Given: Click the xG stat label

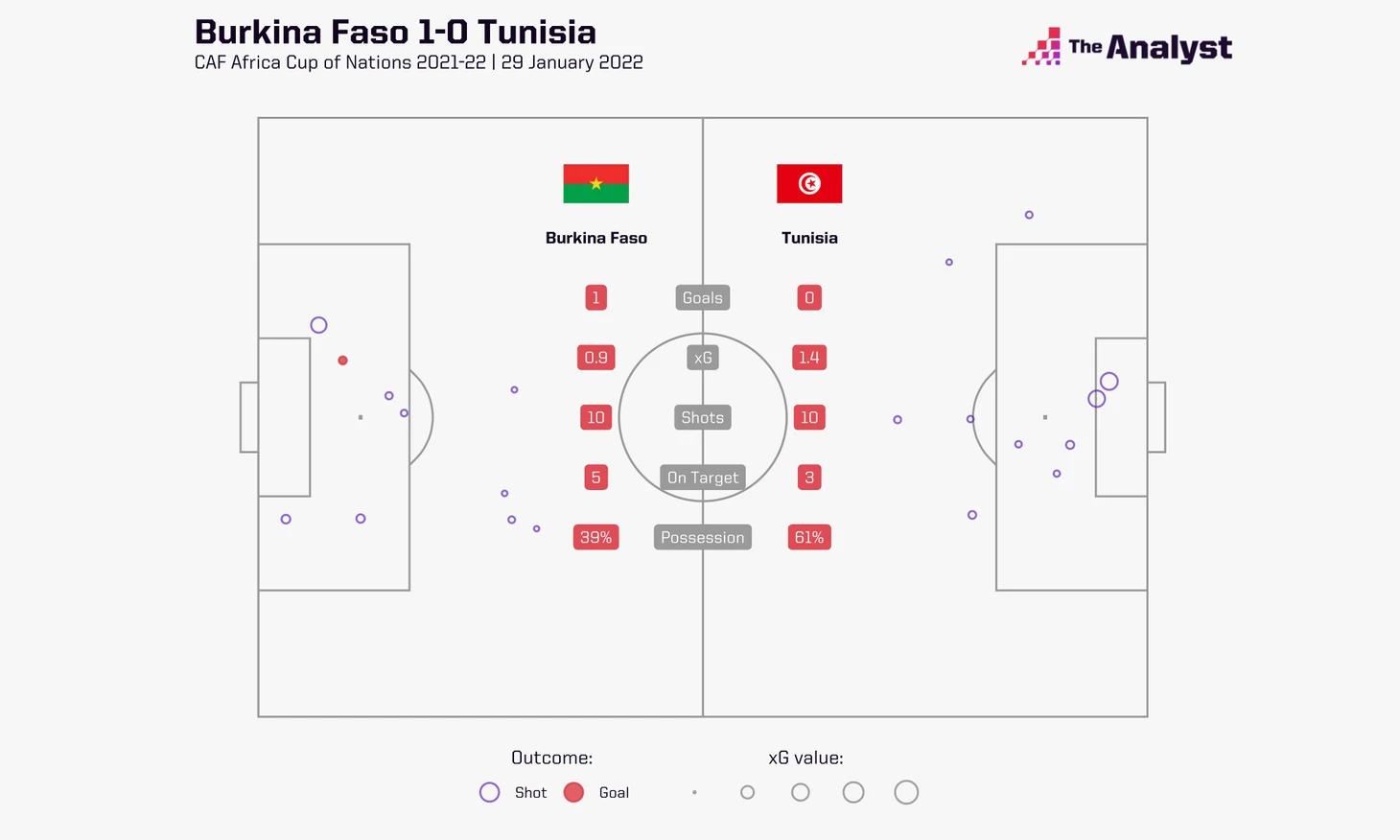Looking at the screenshot, I should pyautogui.click(x=703, y=358).
